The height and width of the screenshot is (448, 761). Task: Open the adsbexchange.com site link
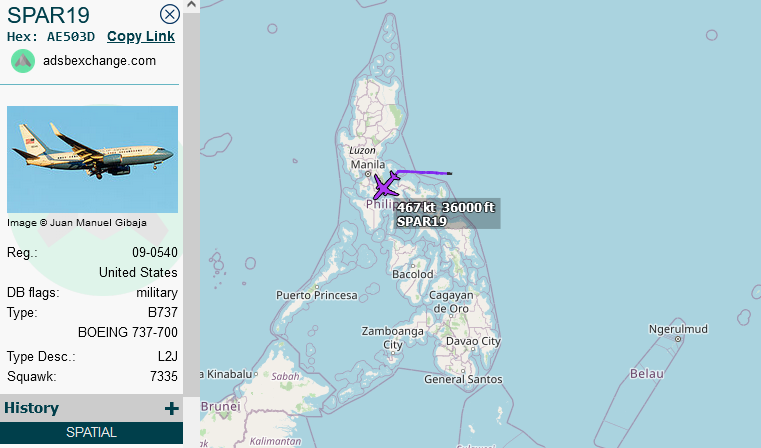tap(99, 61)
